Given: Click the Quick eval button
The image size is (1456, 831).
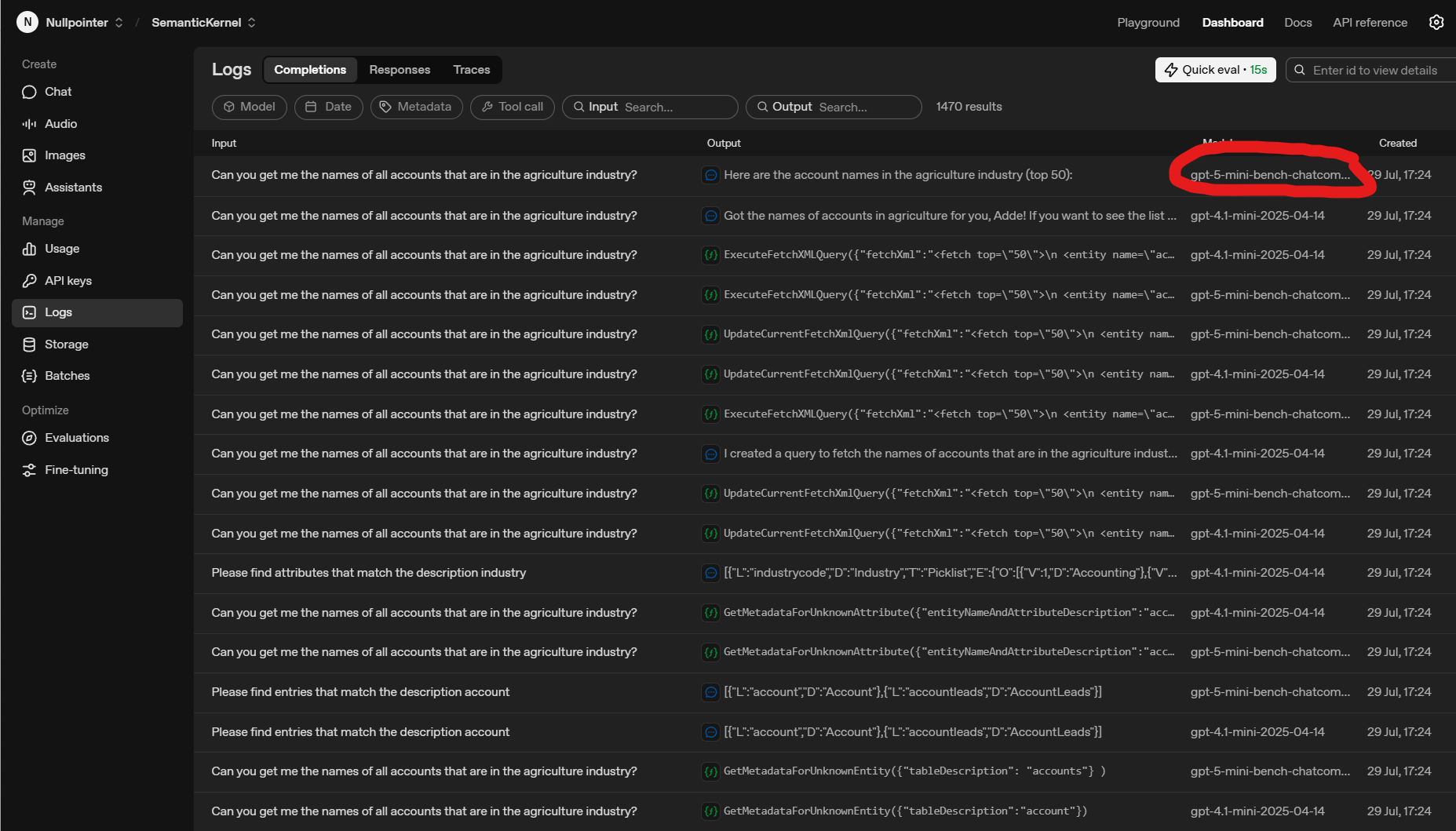Looking at the screenshot, I should 1215,70.
